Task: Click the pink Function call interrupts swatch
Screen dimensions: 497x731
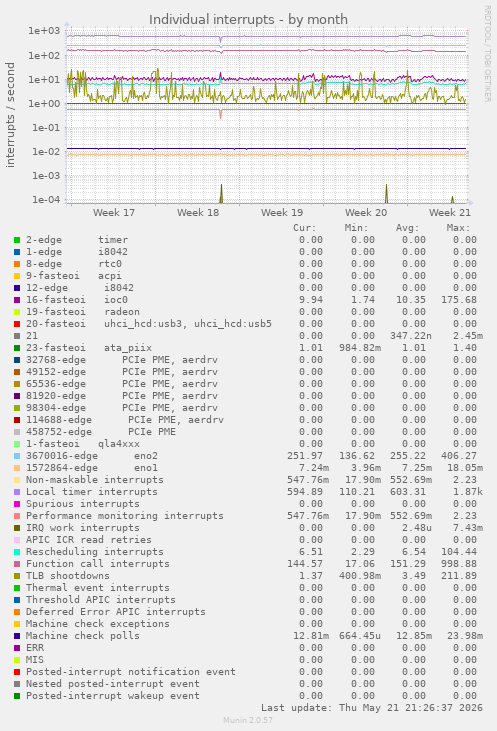Action: click(x=17, y=564)
